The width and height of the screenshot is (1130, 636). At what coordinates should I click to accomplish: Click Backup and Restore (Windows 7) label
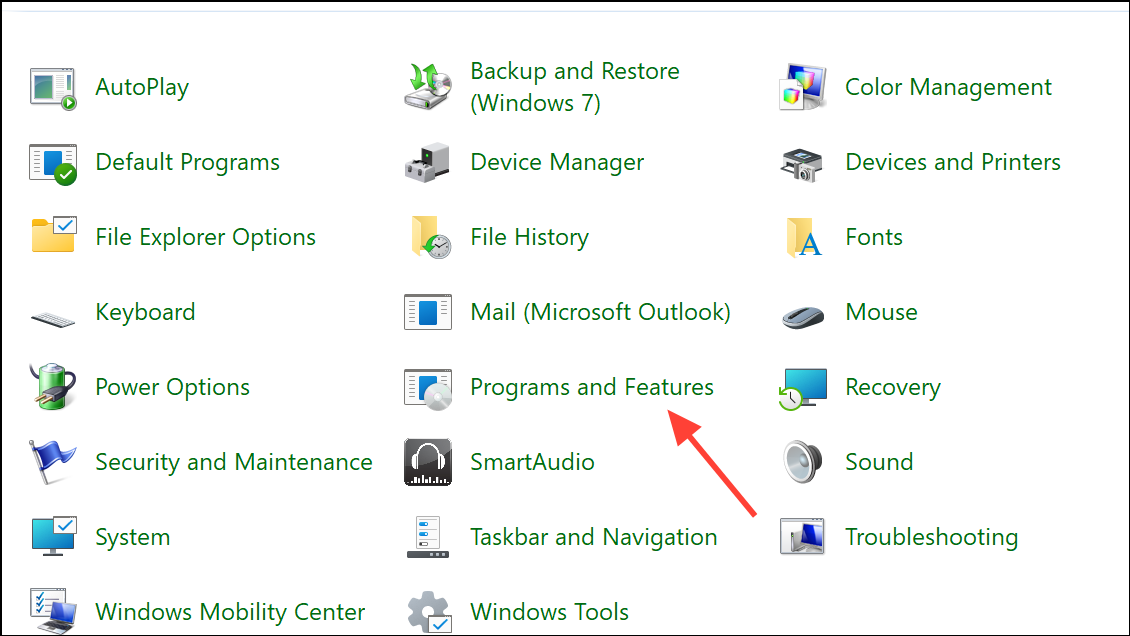pyautogui.click(x=574, y=86)
